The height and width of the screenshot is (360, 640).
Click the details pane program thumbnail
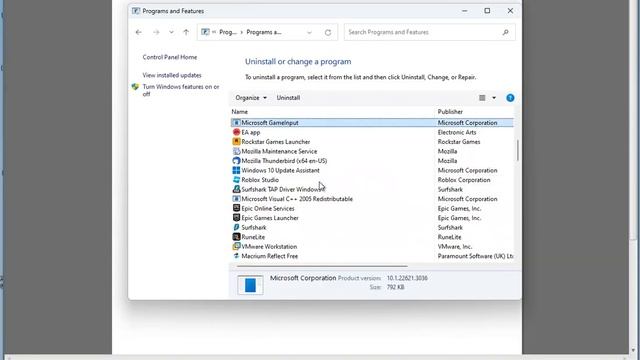click(x=250, y=285)
